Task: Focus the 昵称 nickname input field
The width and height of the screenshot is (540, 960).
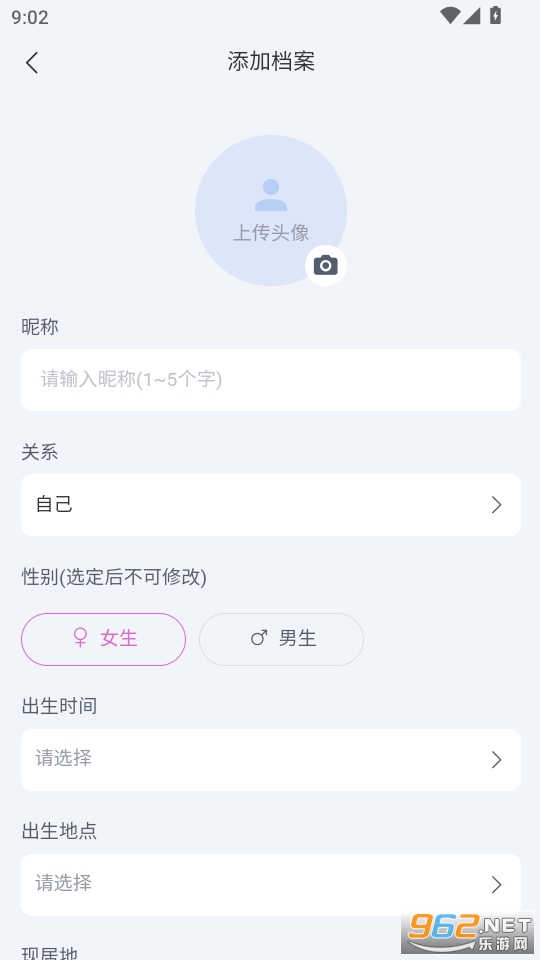Action: pos(271,380)
